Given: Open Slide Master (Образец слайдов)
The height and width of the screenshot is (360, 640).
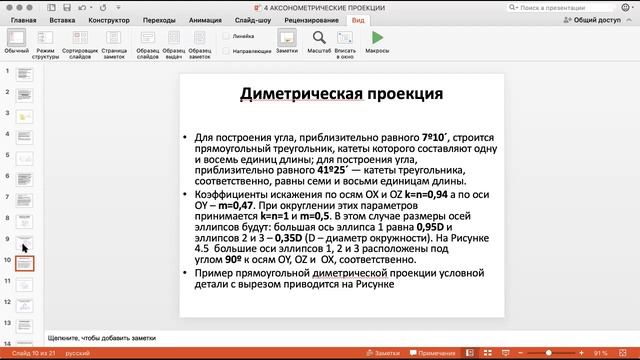Looking at the screenshot, I should (148, 45).
